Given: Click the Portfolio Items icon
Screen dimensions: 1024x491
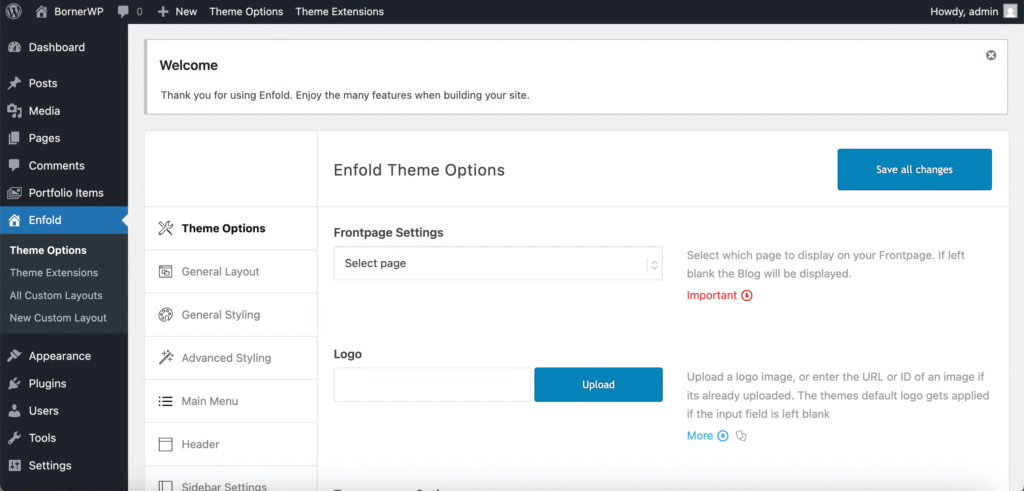Looking at the screenshot, I should [x=14, y=193].
